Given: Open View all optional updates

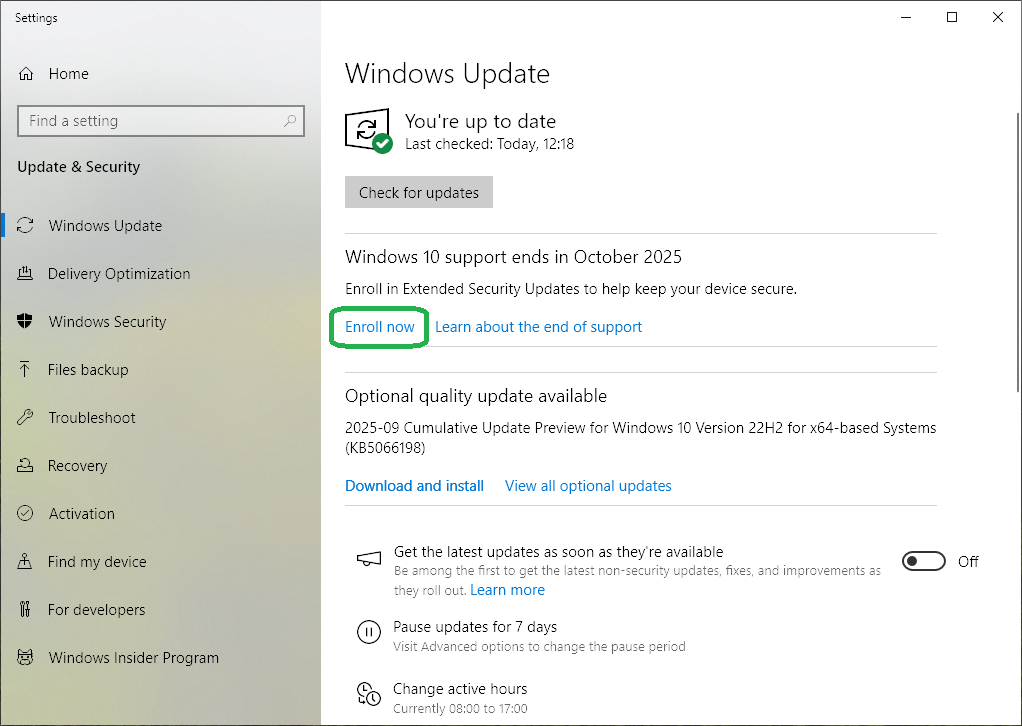Looking at the screenshot, I should pos(588,486).
